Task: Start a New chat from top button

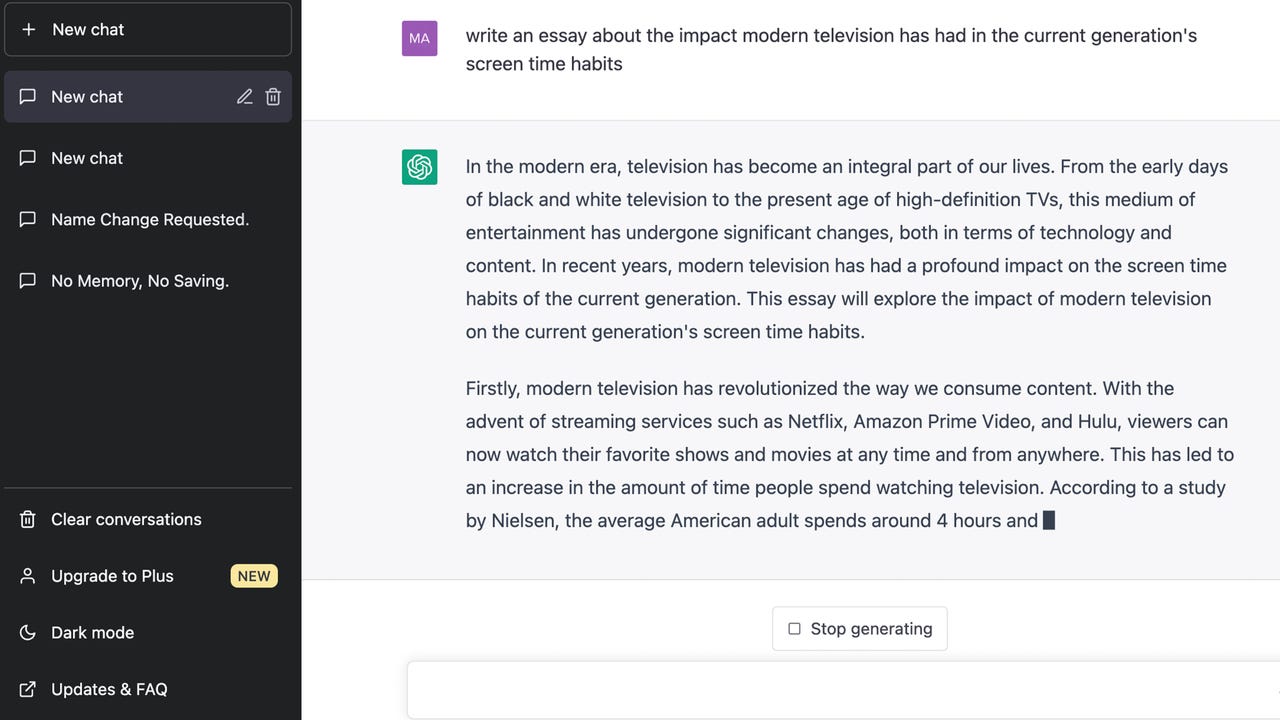Action: (x=148, y=29)
